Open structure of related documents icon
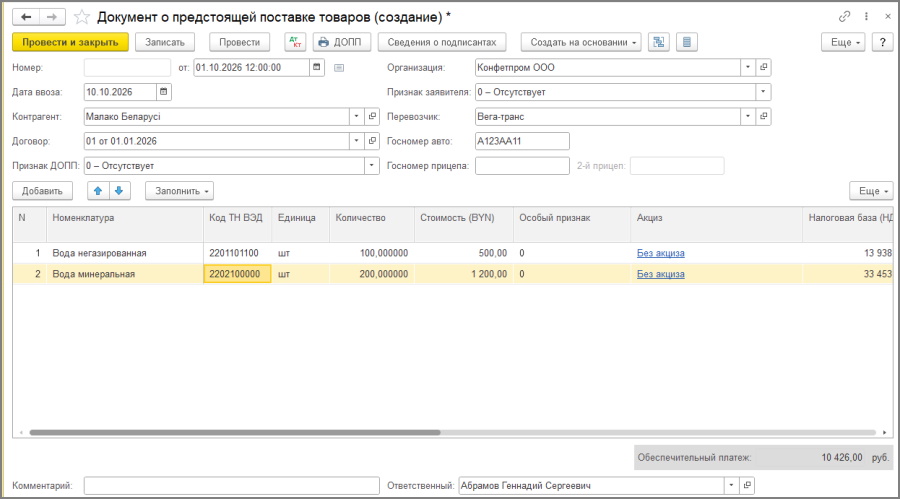The image size is (900, 499). click(x=659, y=42)
